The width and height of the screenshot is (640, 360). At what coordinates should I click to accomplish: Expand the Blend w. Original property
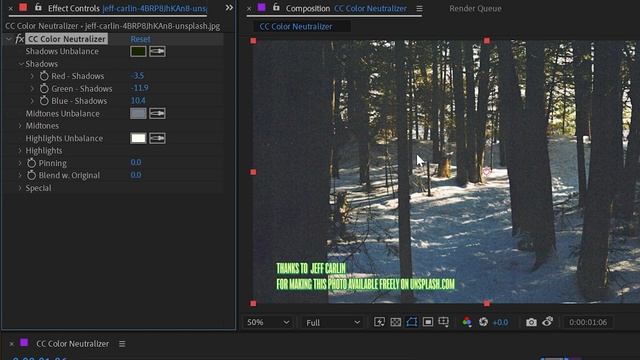pos(20,175)
